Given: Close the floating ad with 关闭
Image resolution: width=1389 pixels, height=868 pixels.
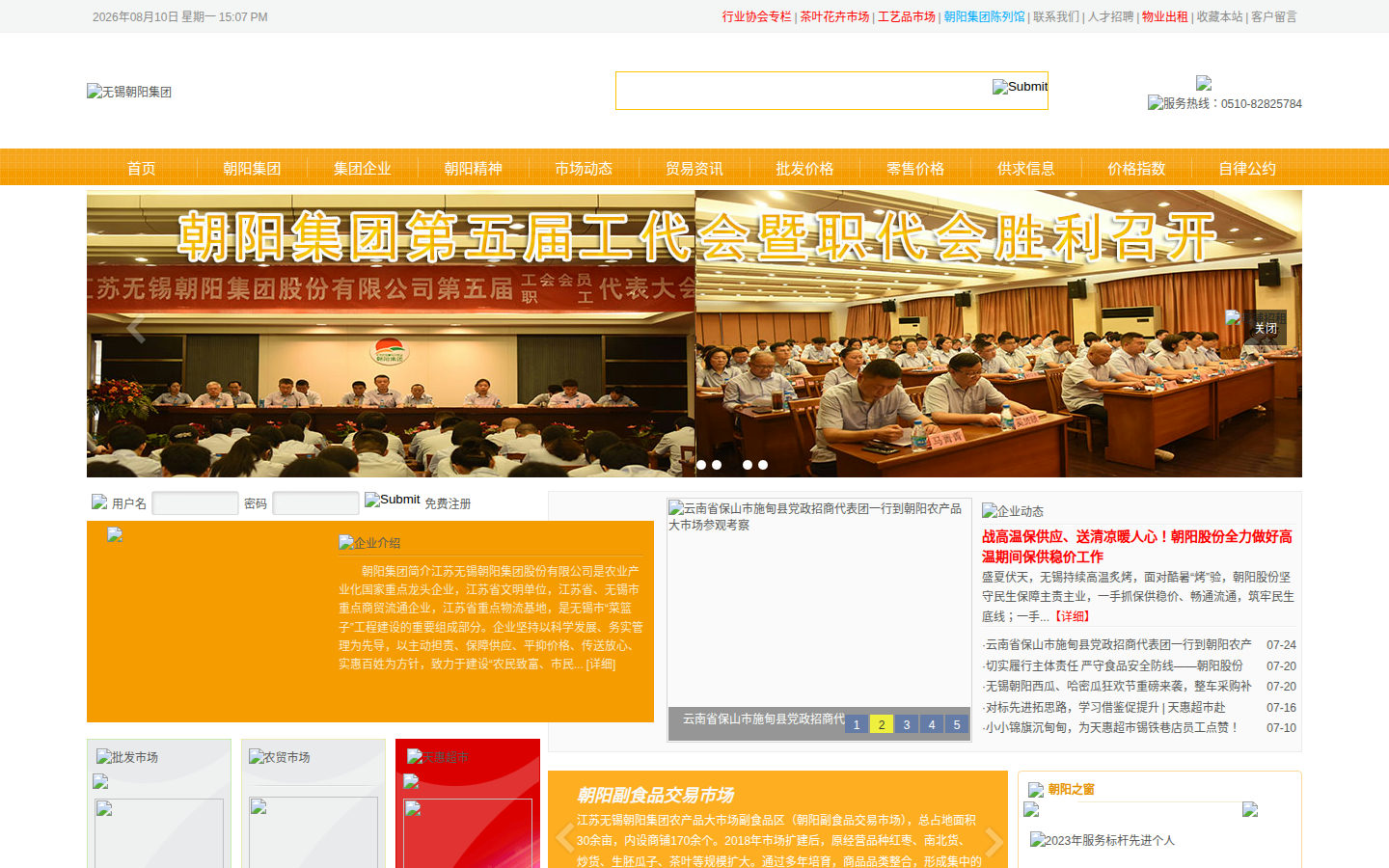Looking at the screenshot, I should 1266,329.
